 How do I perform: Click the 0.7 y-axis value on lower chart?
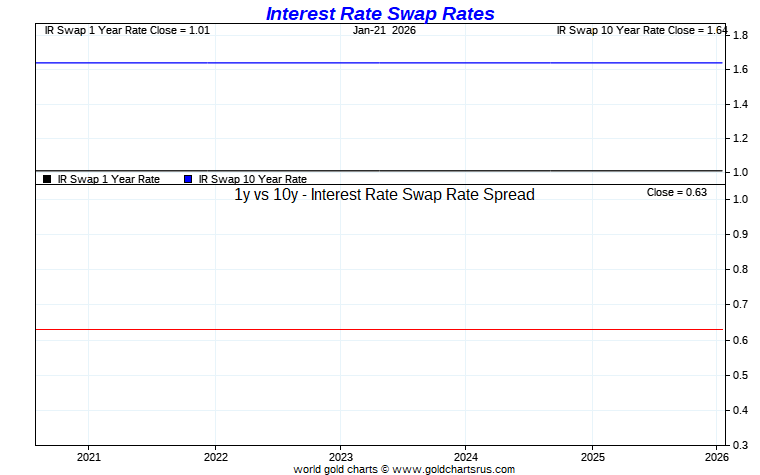pos(740,304)
